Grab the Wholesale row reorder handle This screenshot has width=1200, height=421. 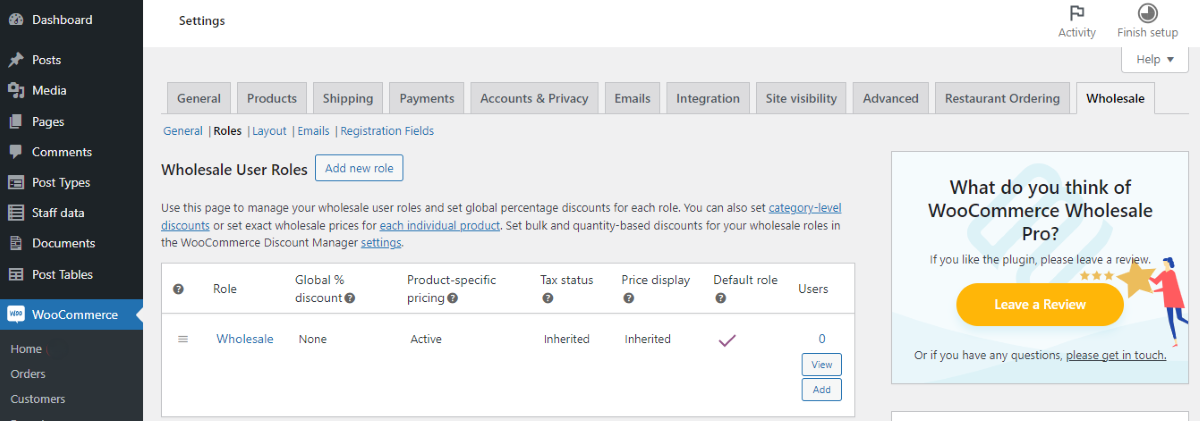(183, 339)
